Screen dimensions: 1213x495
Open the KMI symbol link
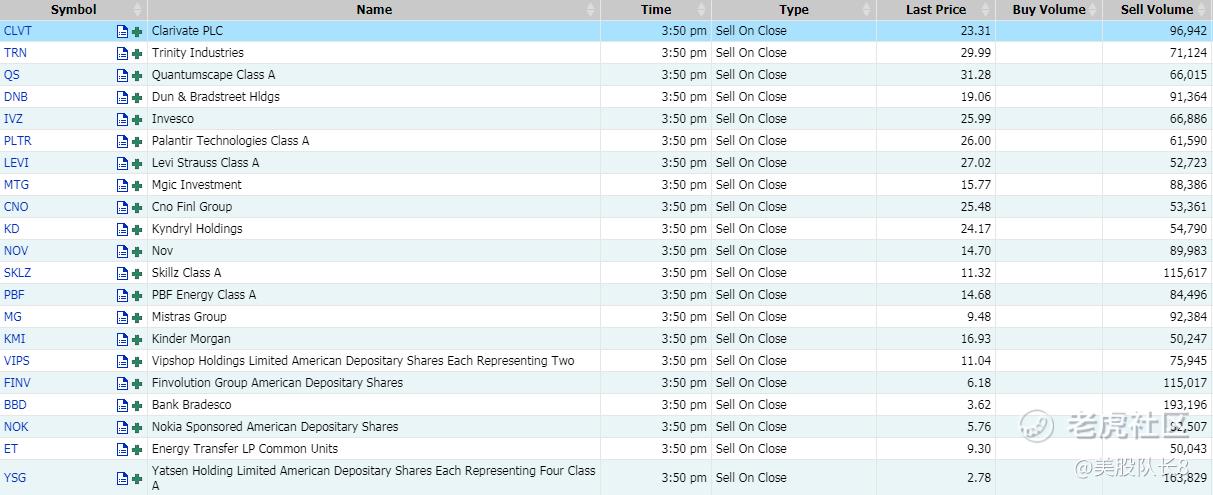(15, 339)
